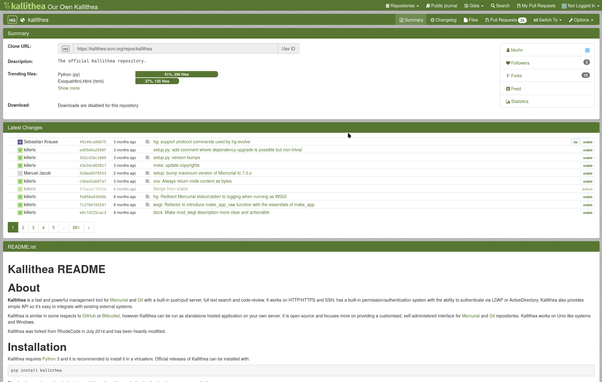Open the Gists dropdown menu

pos(474,6)
